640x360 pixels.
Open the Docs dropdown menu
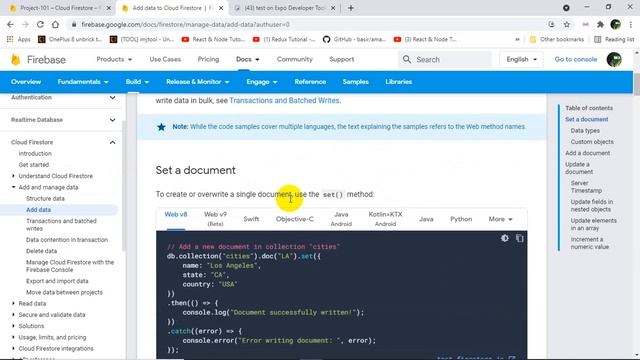click(x=247, y=59)
